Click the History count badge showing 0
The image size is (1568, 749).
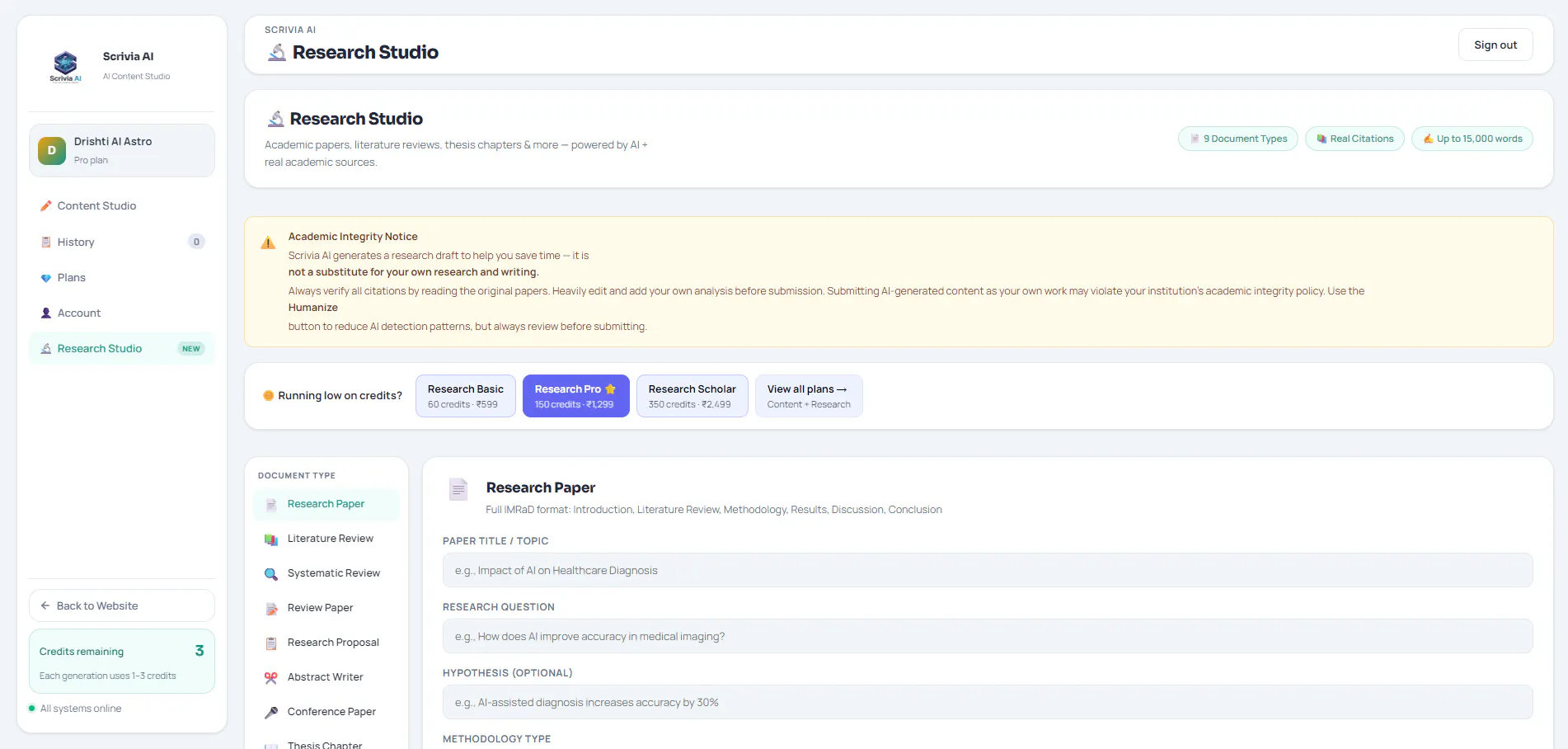[x=196, y=243]
